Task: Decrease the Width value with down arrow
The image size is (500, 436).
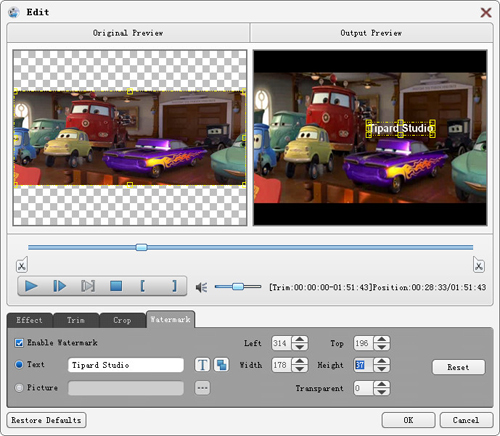Action: (x=300, y=369)
